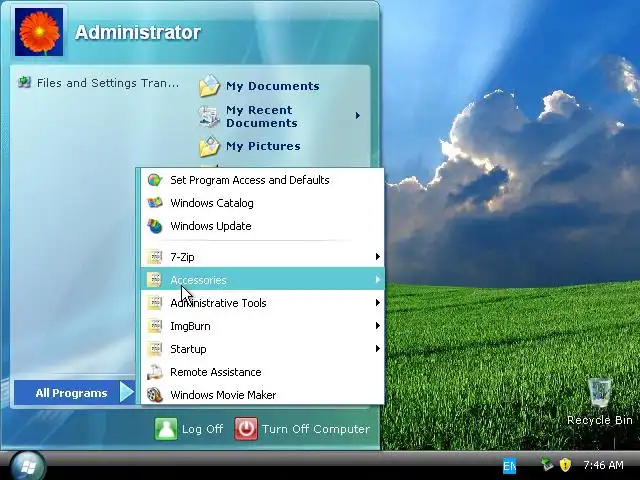Click the Safely Remove Hardware tray icon
640x480 pixels.
(547, 464)
